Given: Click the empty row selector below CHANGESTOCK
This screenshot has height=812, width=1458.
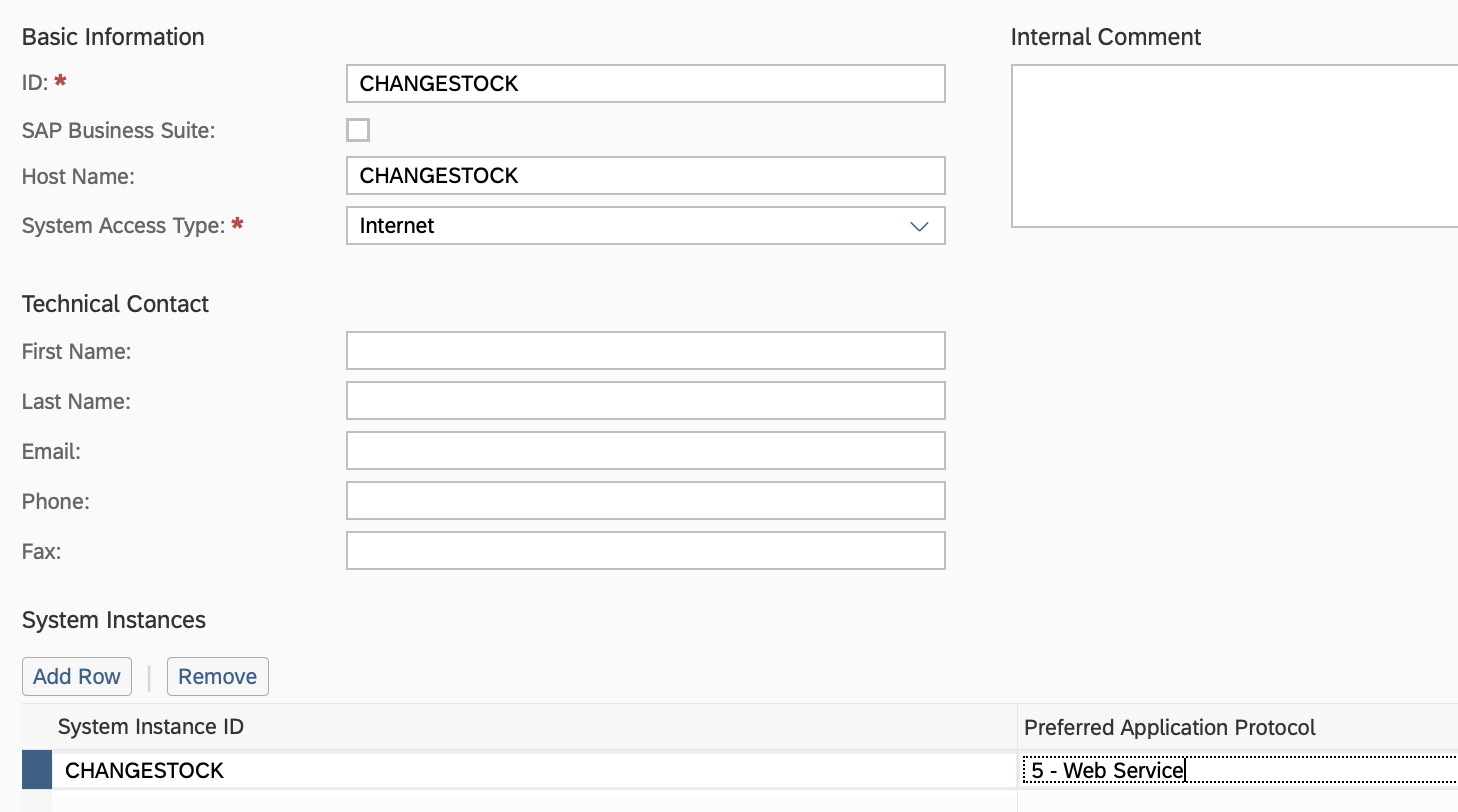Looking at the screenshot, I should point(37,801).
